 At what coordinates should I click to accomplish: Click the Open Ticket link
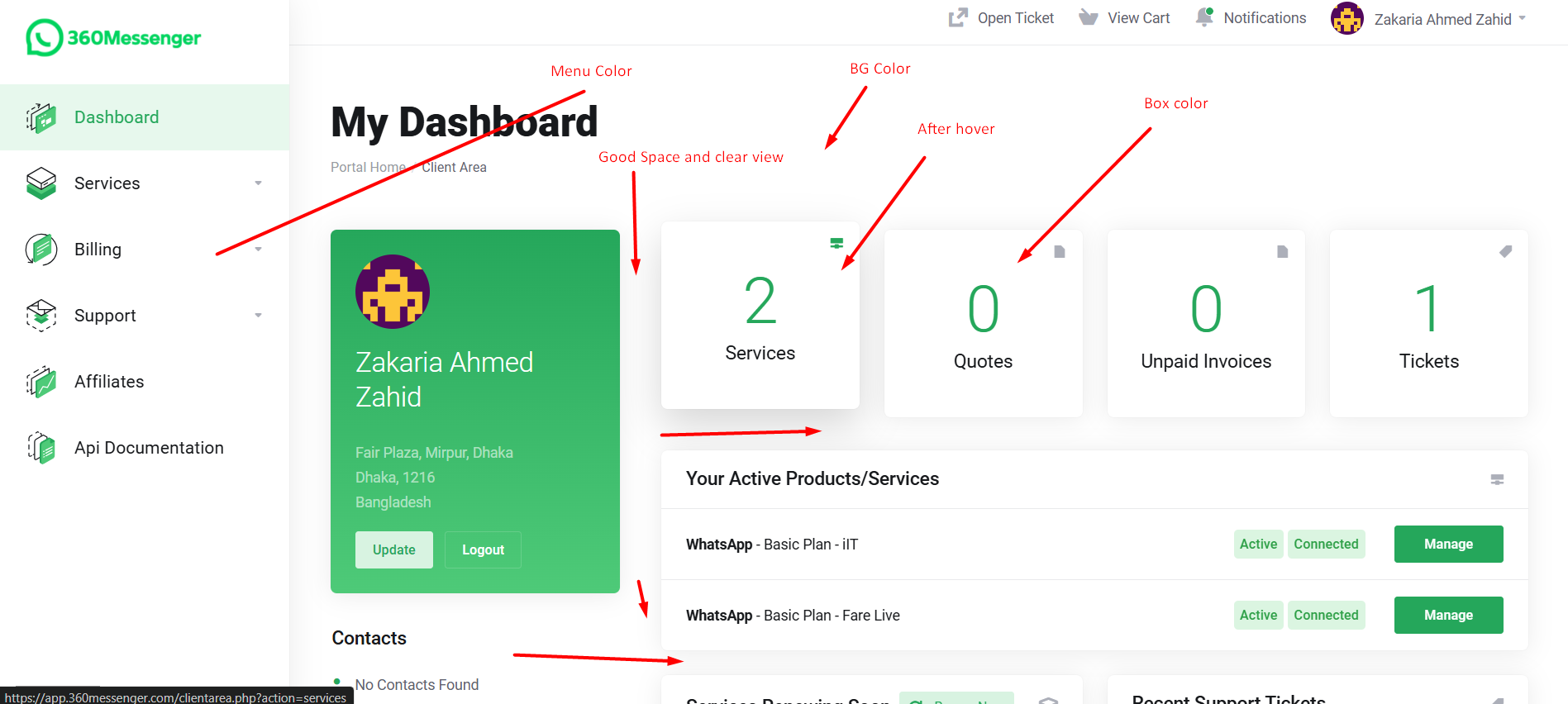coord(1001,18)
